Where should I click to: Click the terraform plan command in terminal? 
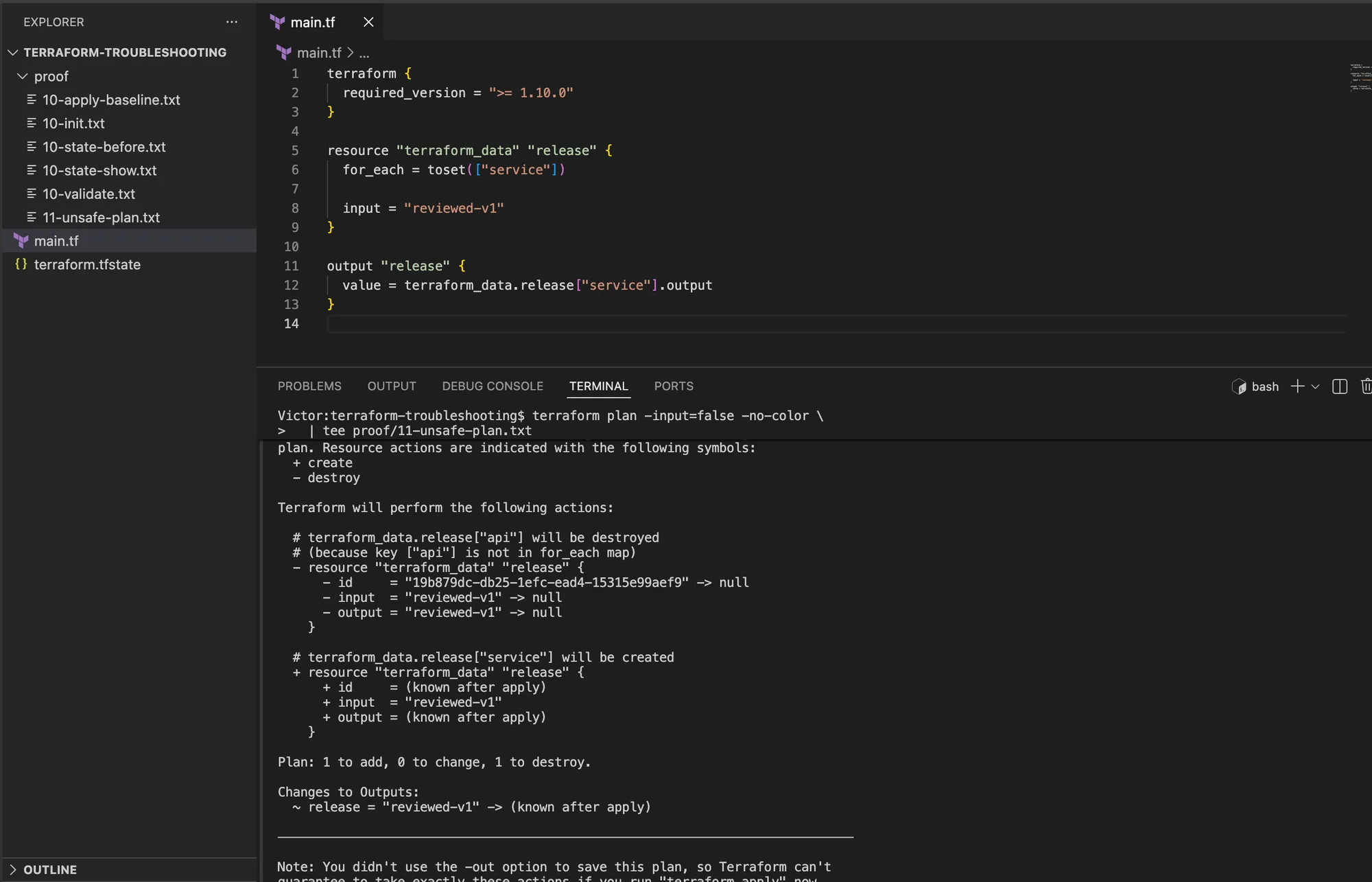pyautogui.click(x=678, y=415)
